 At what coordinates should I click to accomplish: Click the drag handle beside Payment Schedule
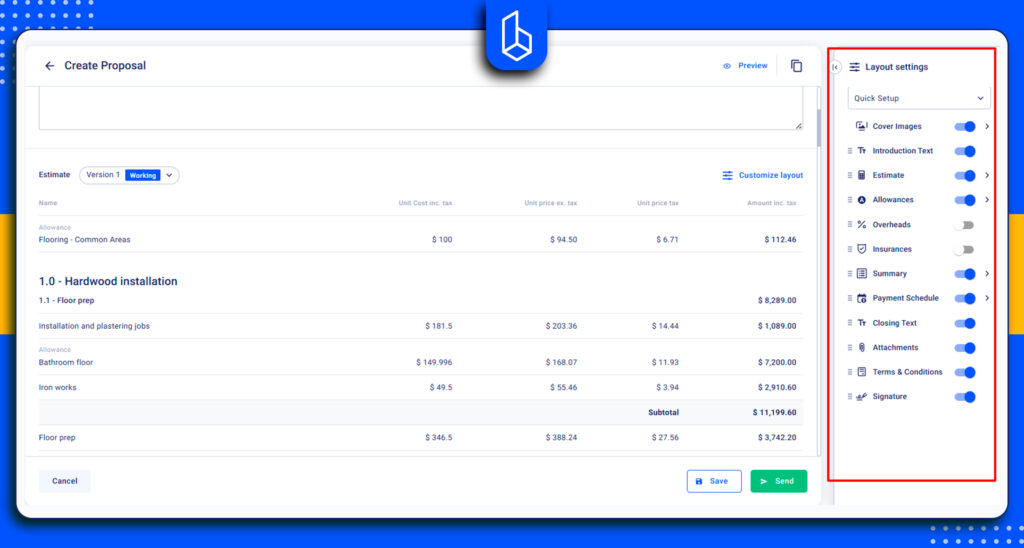coord(850,298)
